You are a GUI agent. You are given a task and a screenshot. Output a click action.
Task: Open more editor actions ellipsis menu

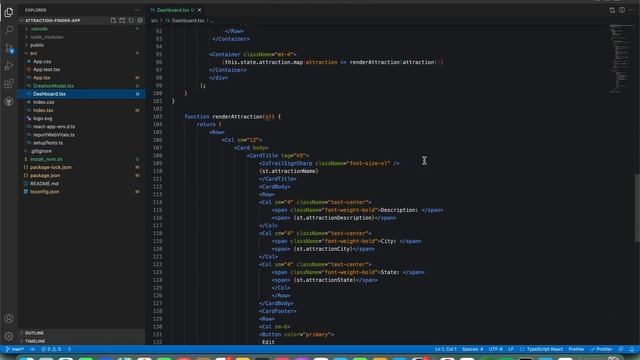coord(631,10)
